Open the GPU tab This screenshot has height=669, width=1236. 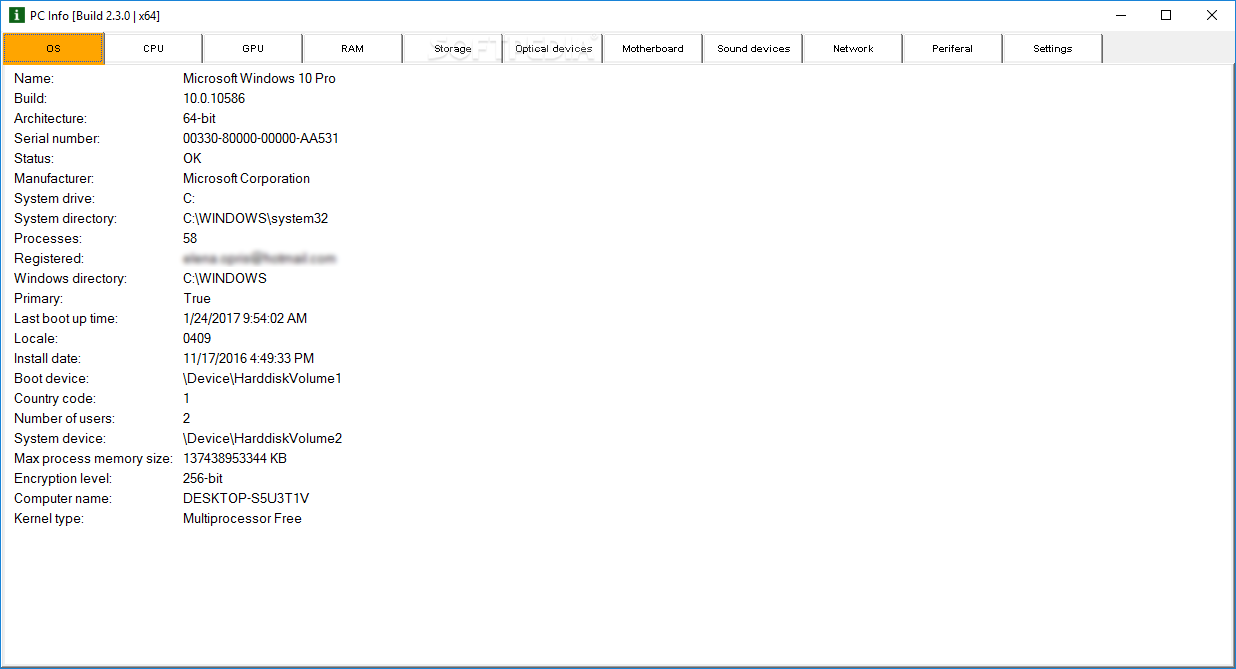click(253, 48)
